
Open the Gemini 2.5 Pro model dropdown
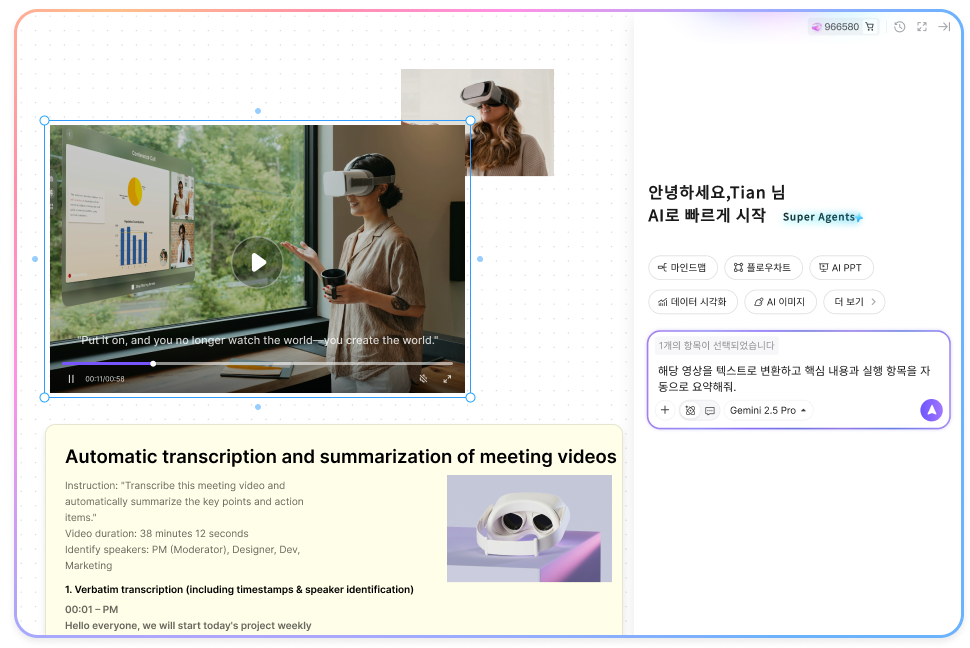coord(768,410)
